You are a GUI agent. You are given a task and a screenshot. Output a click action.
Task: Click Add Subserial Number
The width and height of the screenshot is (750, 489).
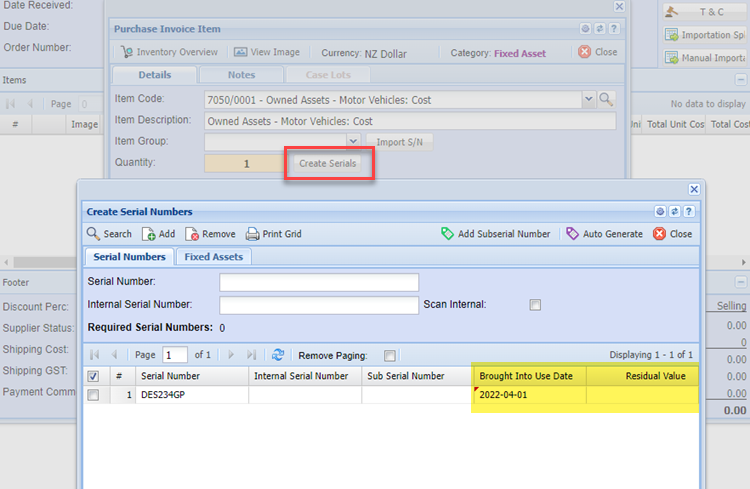click(x=495, y=234)
